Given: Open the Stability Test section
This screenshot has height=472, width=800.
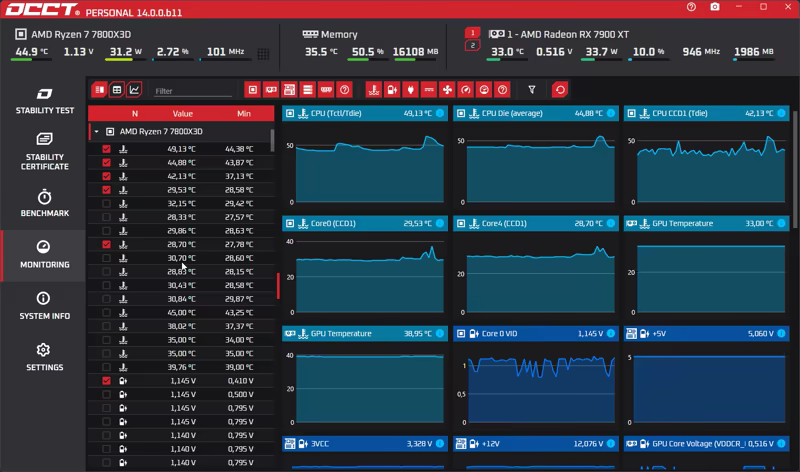Looking at the screenshot, I should (44, 101).
